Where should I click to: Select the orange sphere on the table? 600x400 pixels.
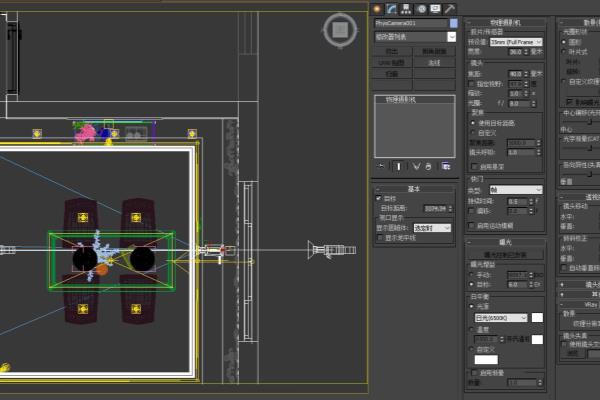coord(102,270)
